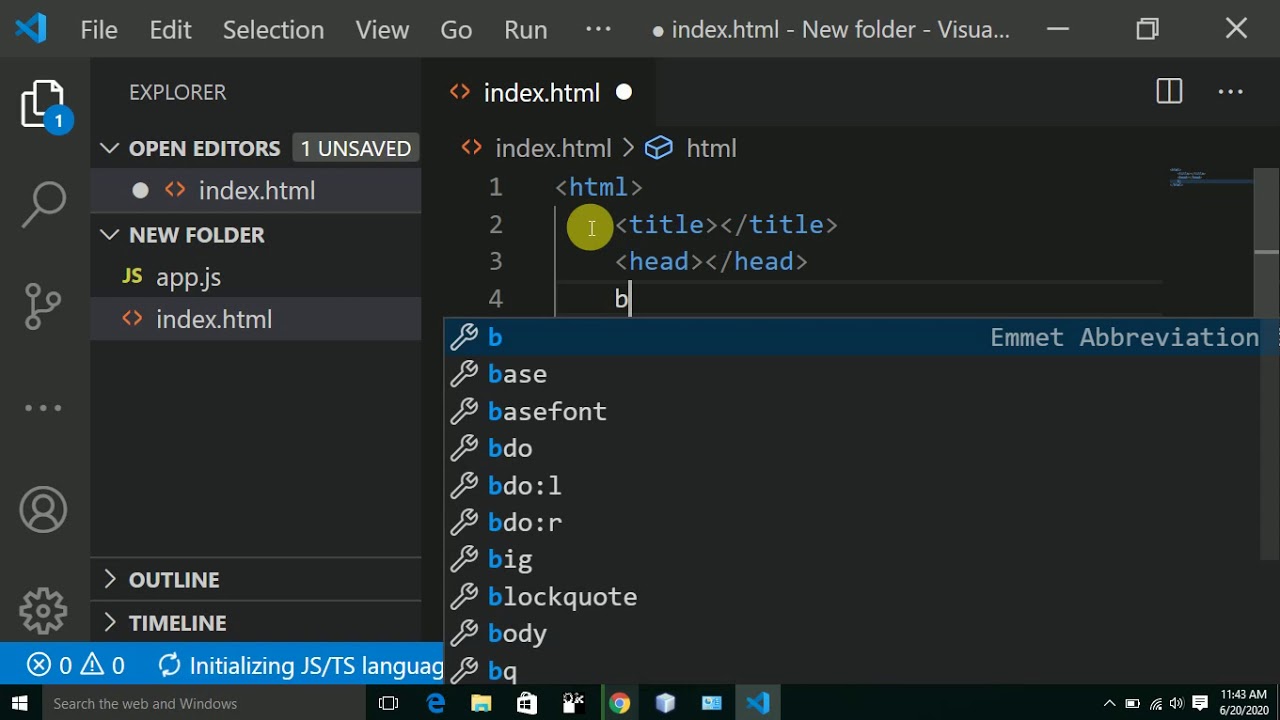This screenshot has width=1280, height=720.
Task: Open the editor More Actions ellipsis
Action: pos(1230,92)
